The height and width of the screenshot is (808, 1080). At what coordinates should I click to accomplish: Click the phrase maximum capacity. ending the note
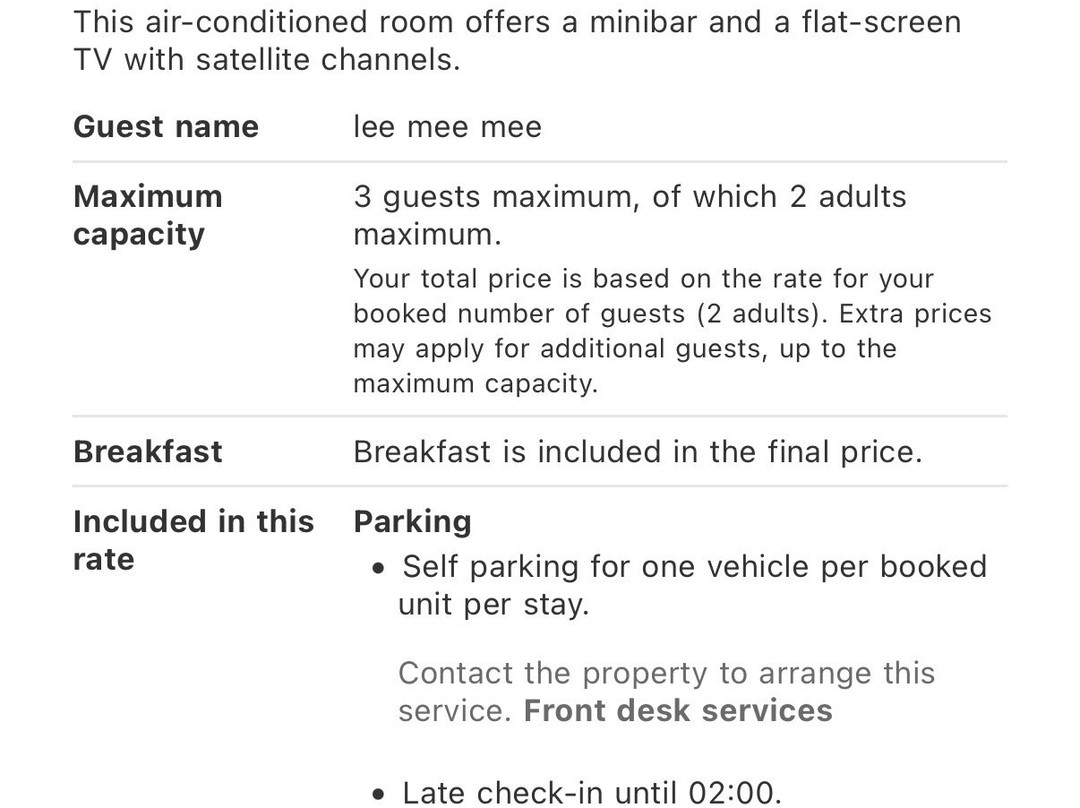click(475, 384)
